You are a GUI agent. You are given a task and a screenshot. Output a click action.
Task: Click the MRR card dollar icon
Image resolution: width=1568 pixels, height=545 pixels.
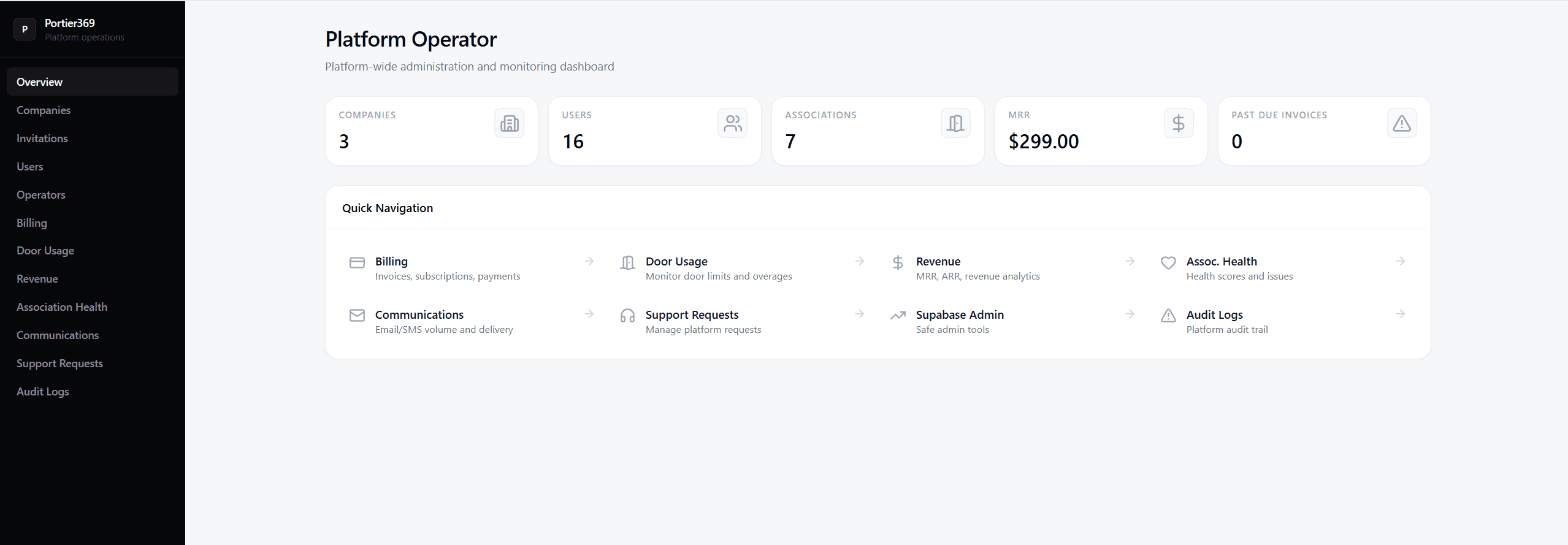pyautogui.click(x=1179, y=123)
